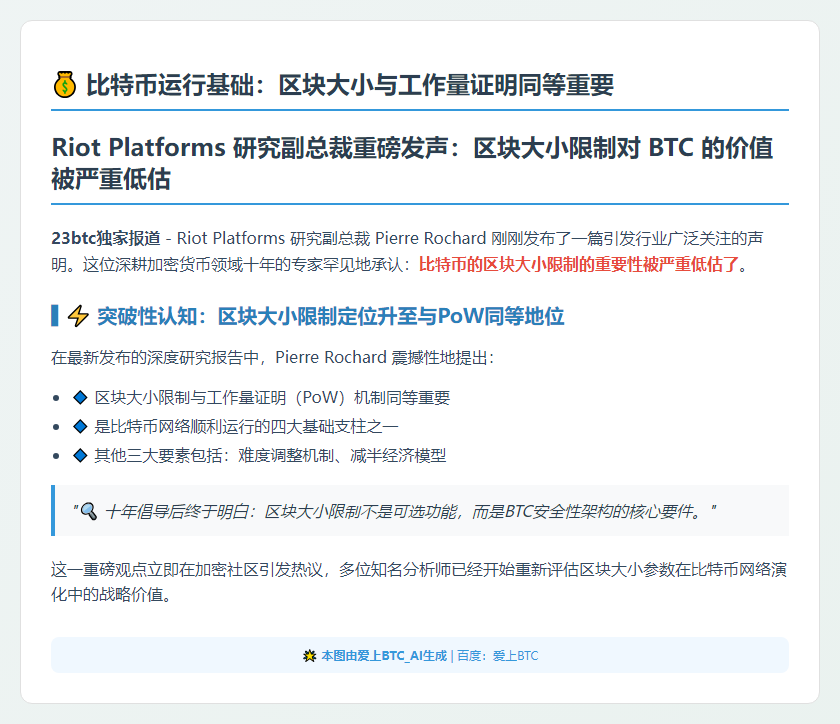840x724 pixels.
Task: Click bullet text 是比特币网络顺利运行的四大基础支柱之一
Action: 246,427
